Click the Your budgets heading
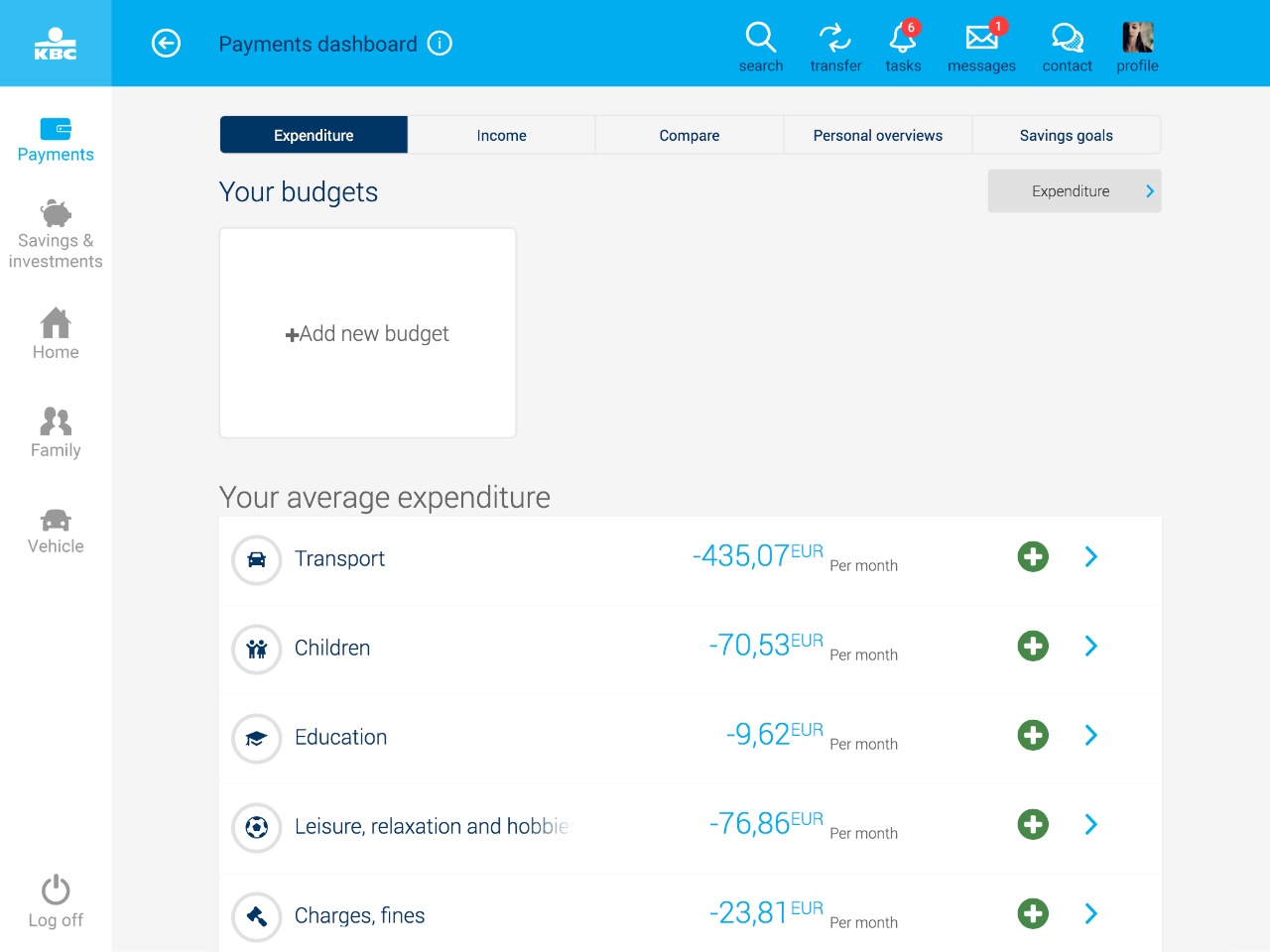The image size is (1270, 952). 299,192
